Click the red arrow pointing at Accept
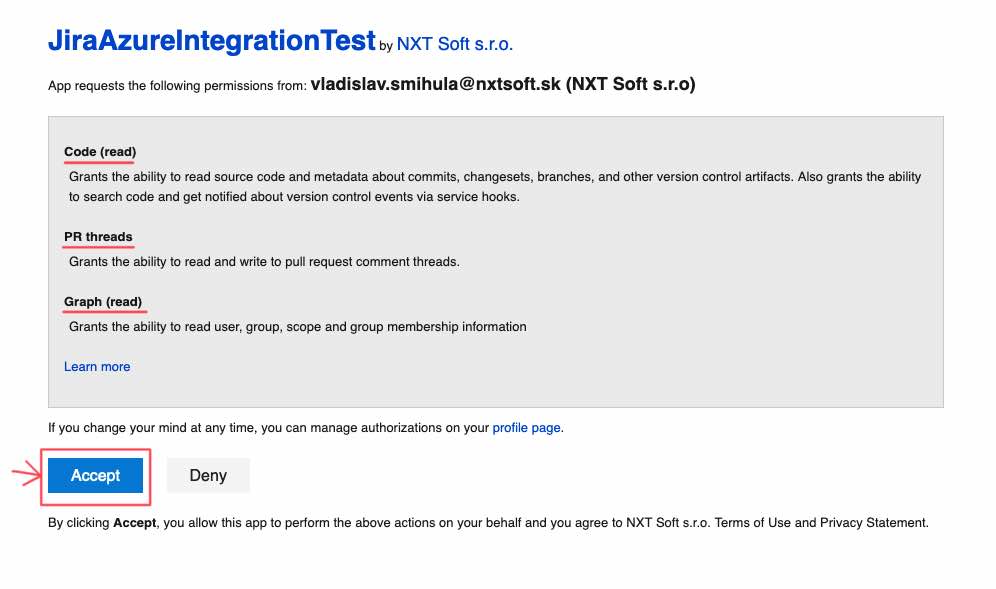 [x=26, y=474]
